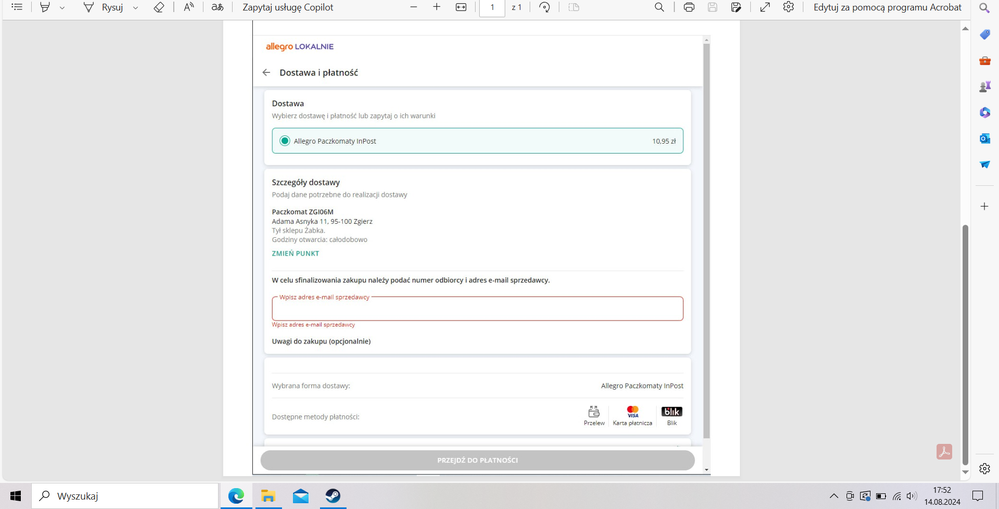Open Microsoft 365 sidebar icon
The width and height of the screenshot is (999, 509).
coord(984,112)
